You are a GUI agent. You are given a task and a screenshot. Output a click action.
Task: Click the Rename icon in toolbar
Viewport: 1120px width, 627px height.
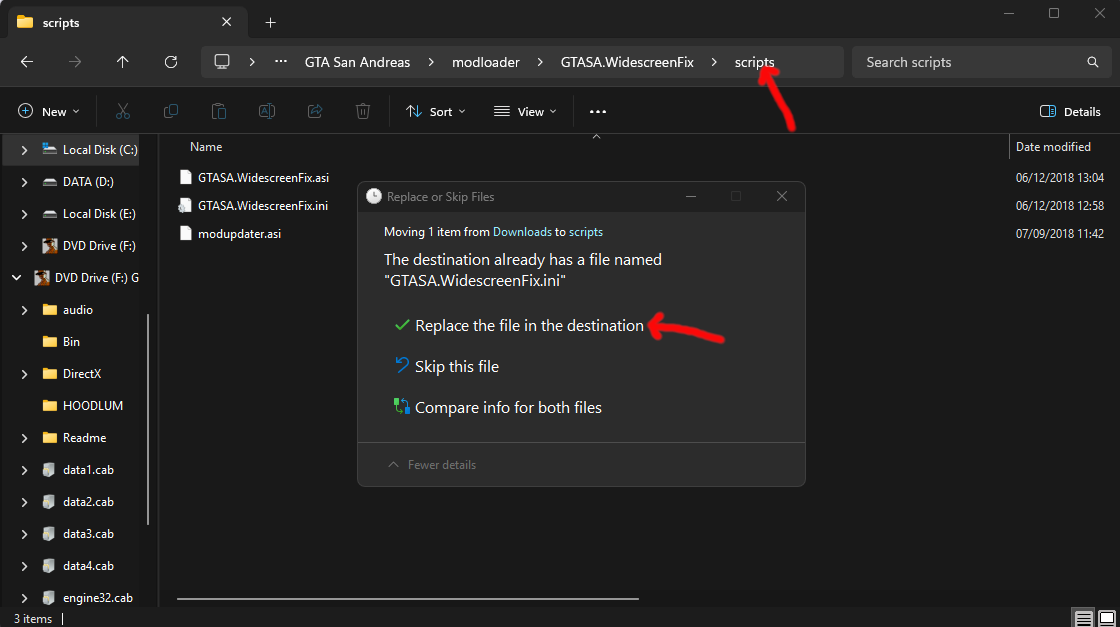pos(266,111)
